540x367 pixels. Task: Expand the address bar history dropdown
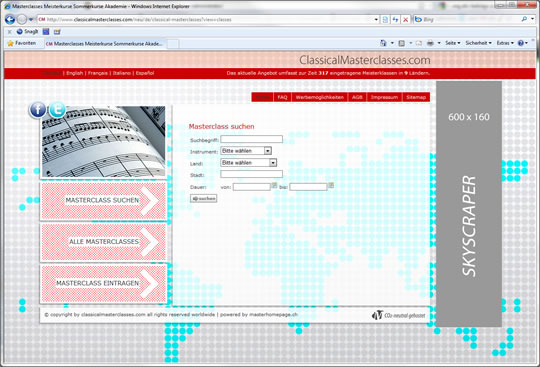[x=376, y=20]
